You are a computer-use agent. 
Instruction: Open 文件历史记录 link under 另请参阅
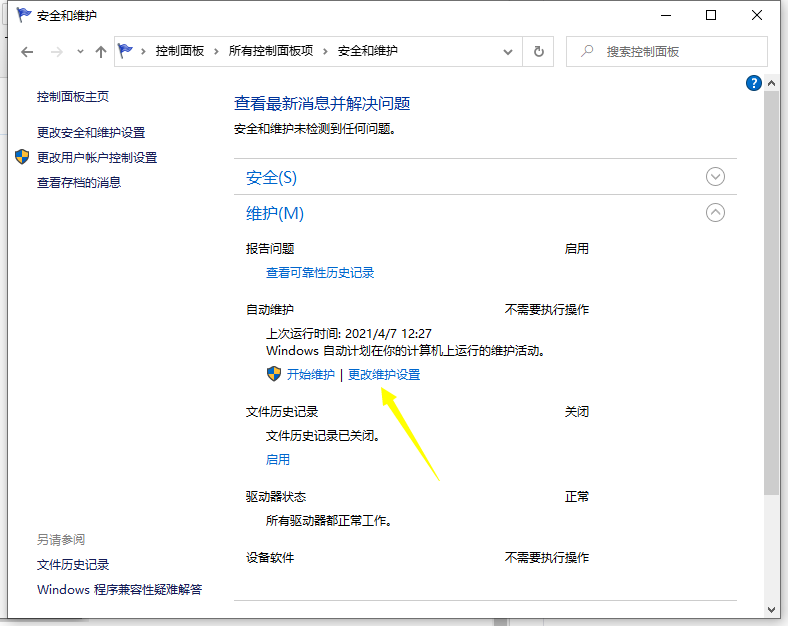(73, 565)
